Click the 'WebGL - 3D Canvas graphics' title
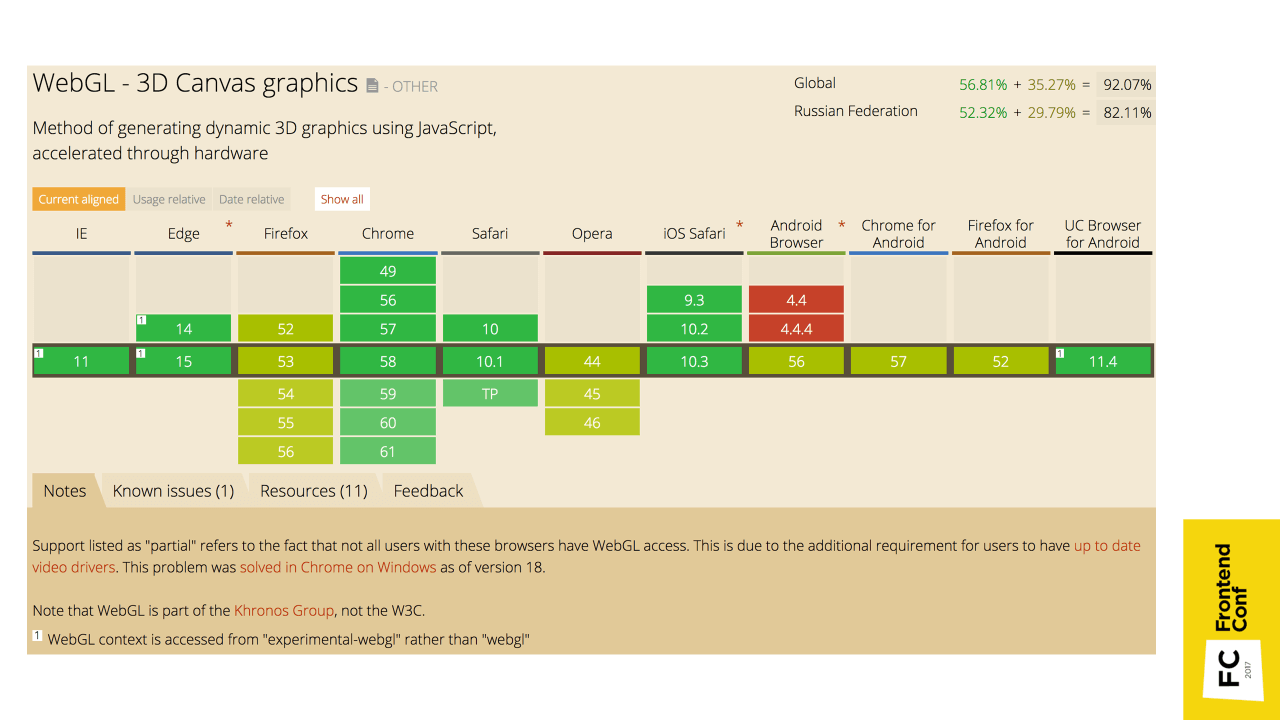Viewport: 1280px width, 720px height. tap(195, 83)
